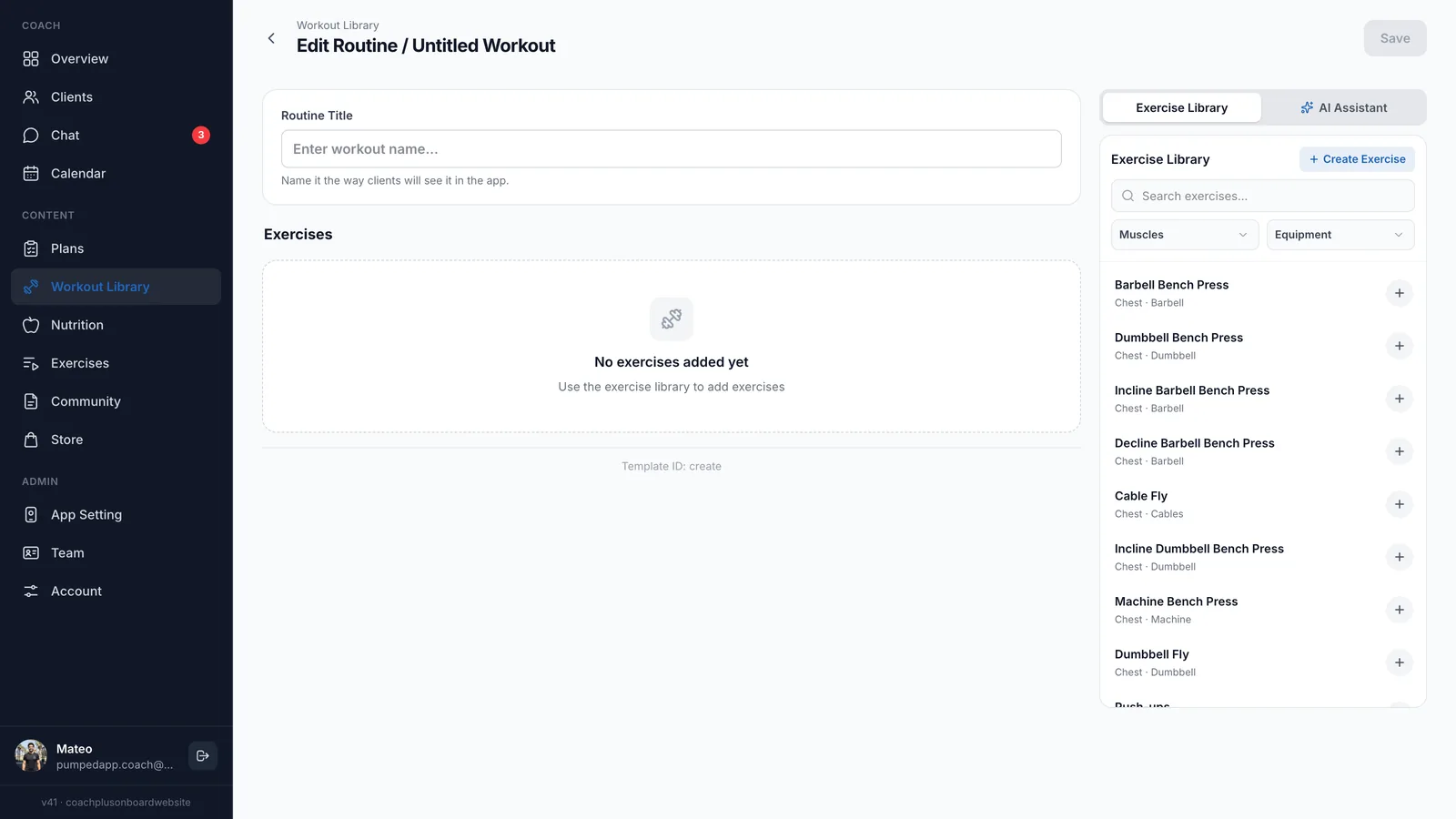
Task: Click the logout icon next to Mateo
Action: 203,755
